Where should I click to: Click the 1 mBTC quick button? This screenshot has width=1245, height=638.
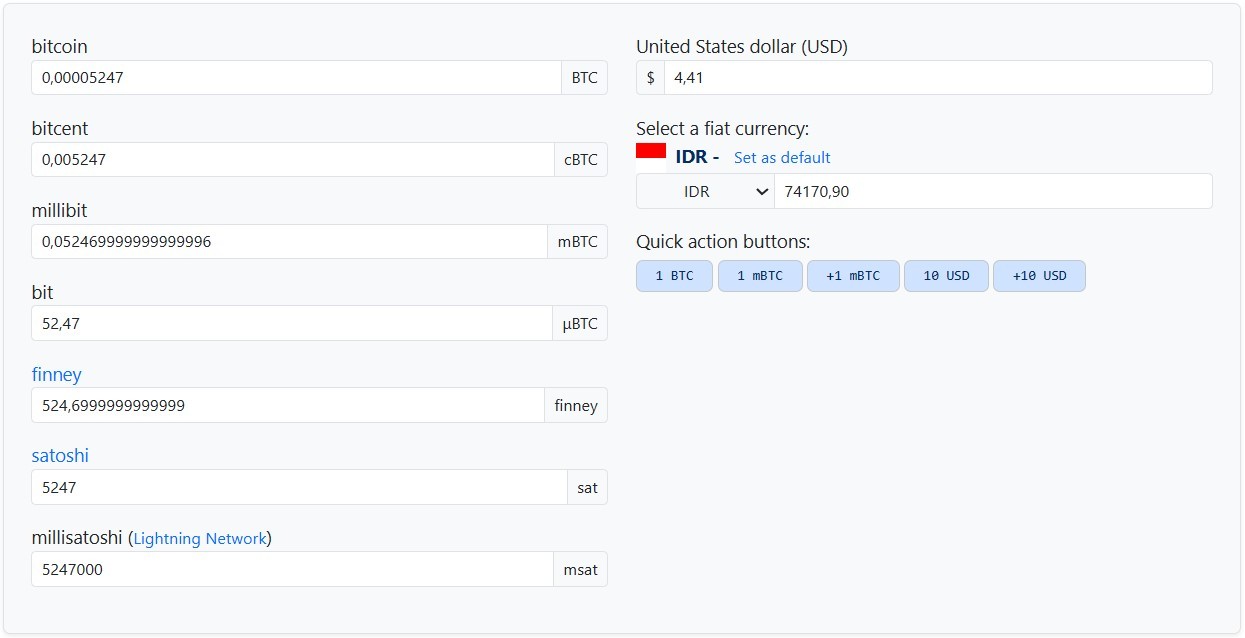760,276
